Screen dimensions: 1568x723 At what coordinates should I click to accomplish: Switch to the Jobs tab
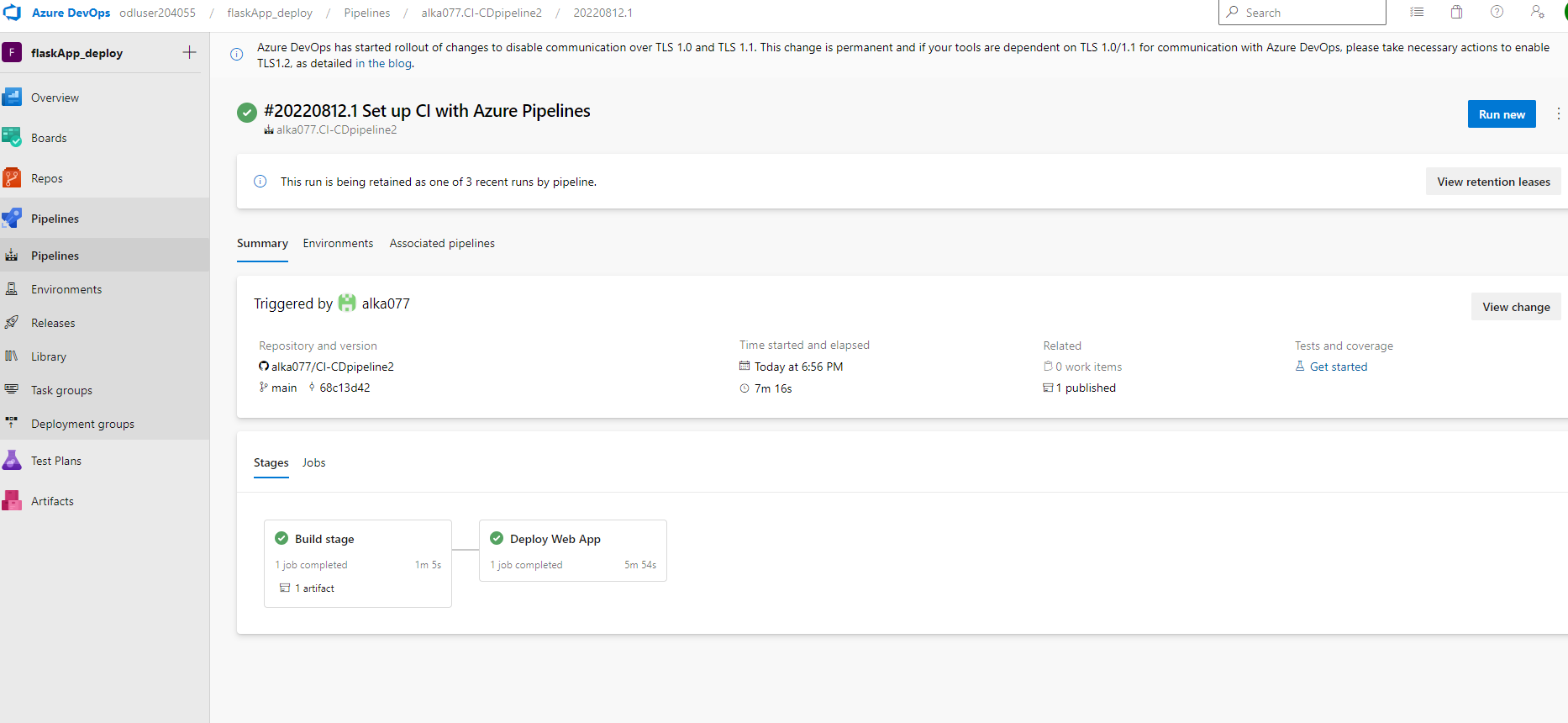[313, 463]
